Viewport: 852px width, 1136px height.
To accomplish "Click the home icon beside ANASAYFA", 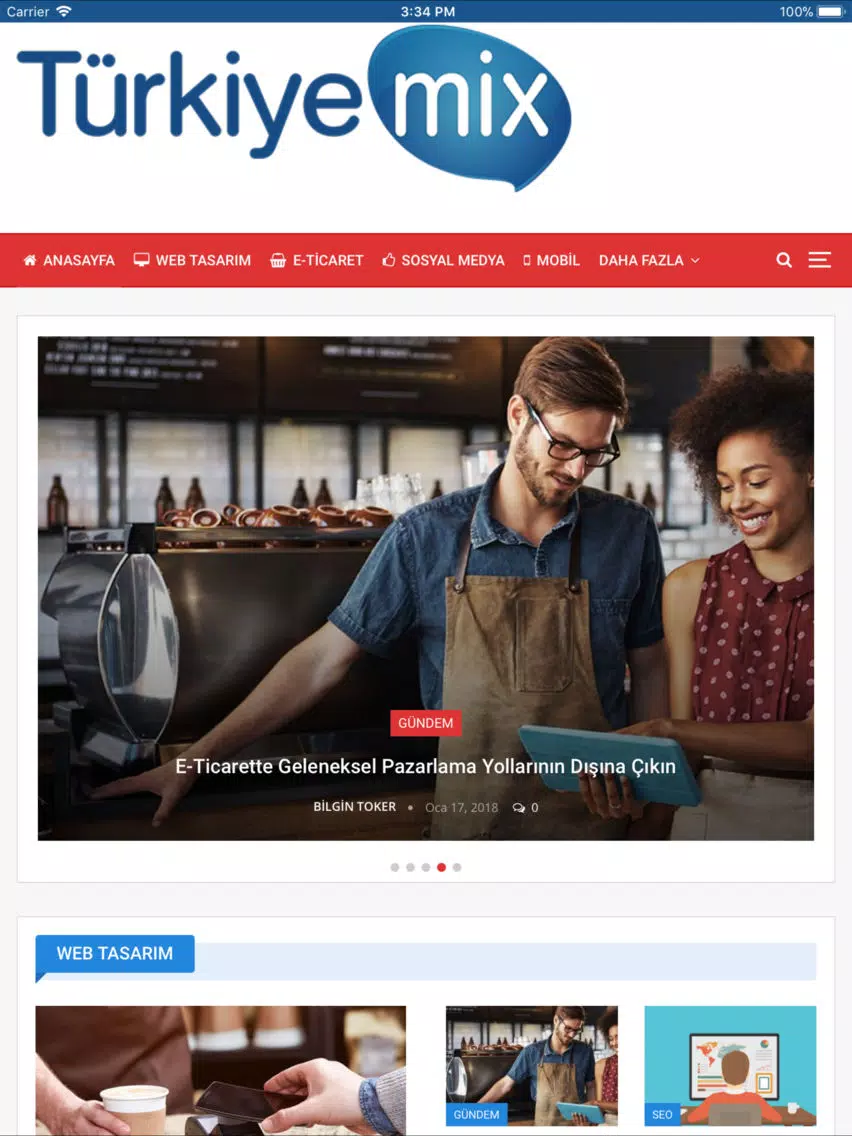I will [x=30, y=260].
